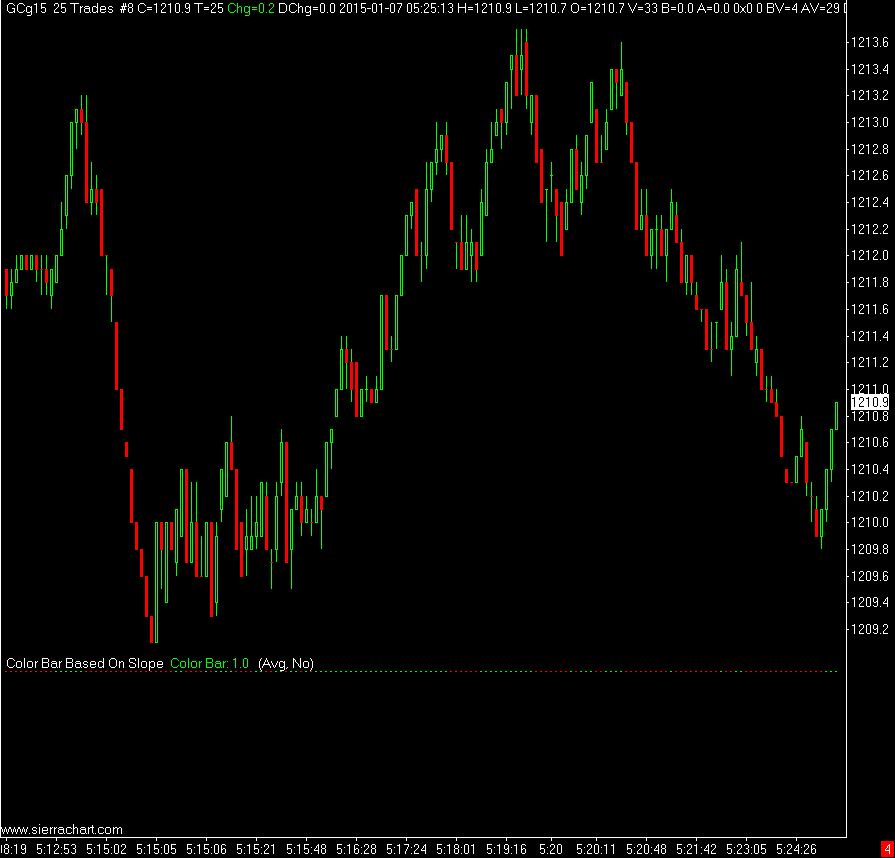Click the 5:20:11 time axis label
Viewport: 895px width, 858px height.
point(596,849)
